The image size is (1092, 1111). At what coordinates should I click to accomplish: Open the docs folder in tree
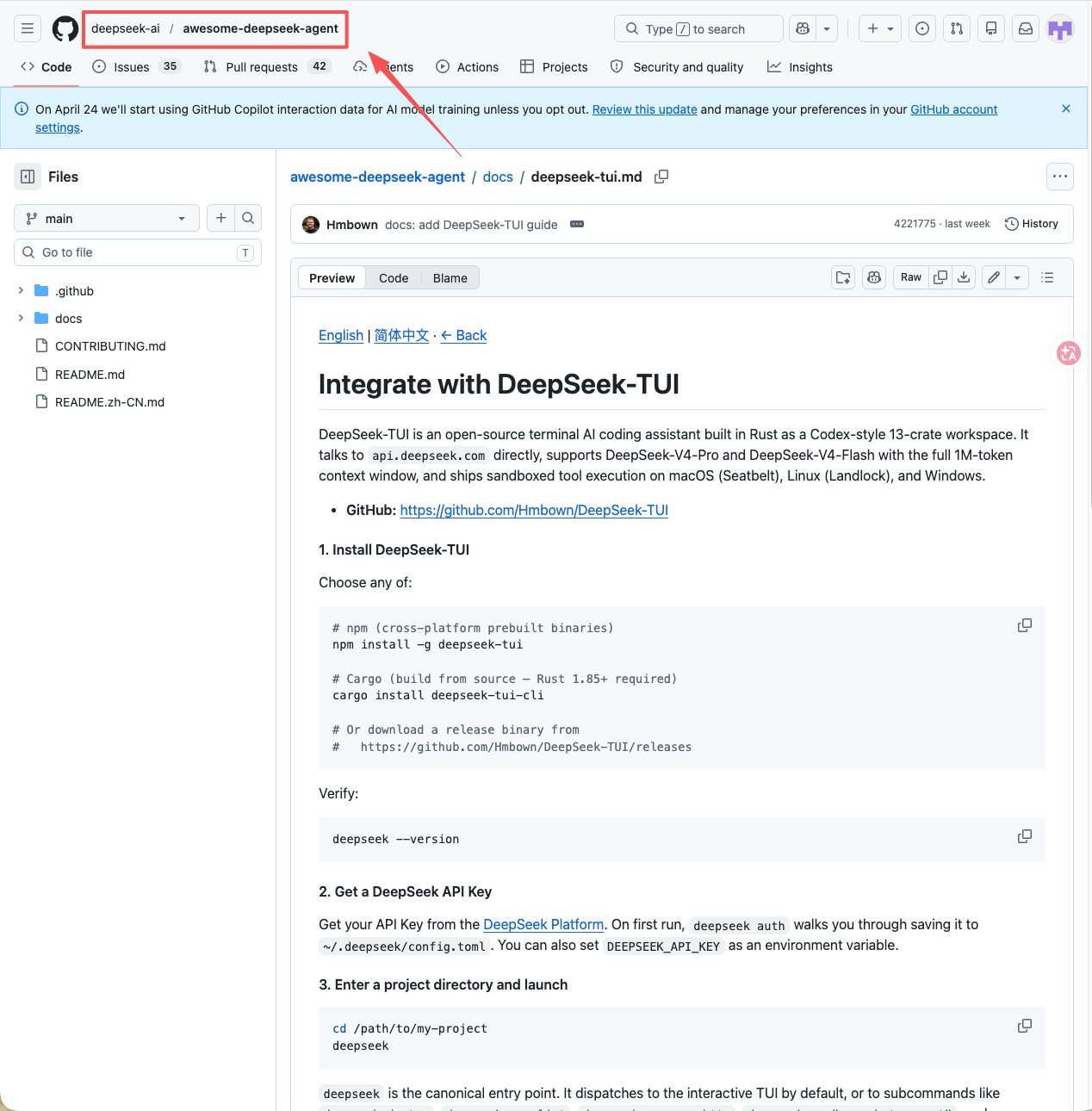click(x=69, y=319)
